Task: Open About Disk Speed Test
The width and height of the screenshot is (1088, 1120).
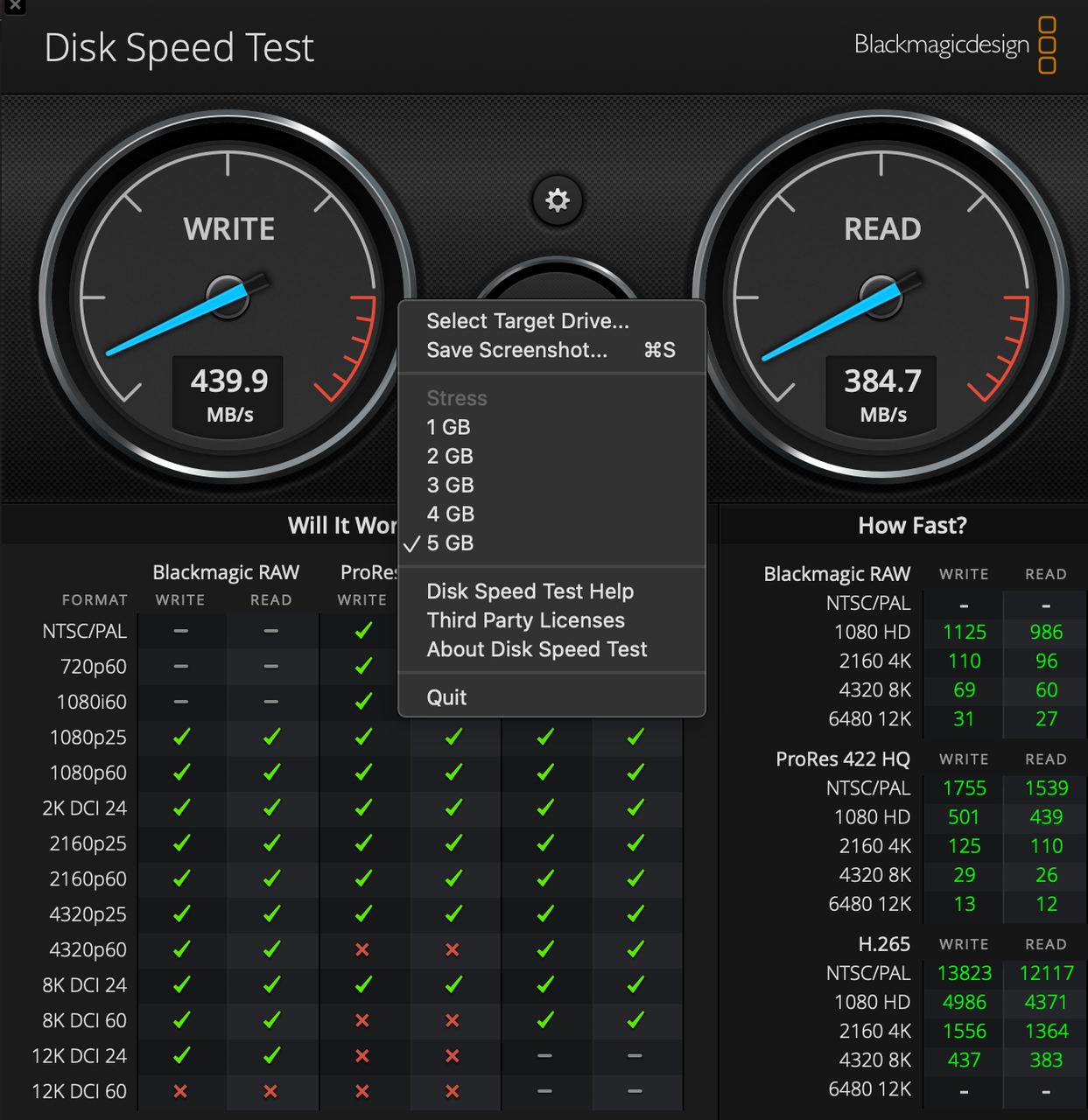Action: point(537,649)
